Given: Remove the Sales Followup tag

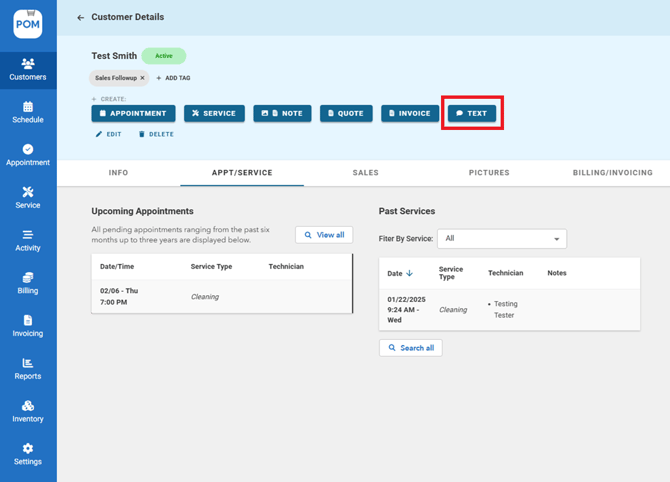Looking at the screenshot, I should click(142, 78).
